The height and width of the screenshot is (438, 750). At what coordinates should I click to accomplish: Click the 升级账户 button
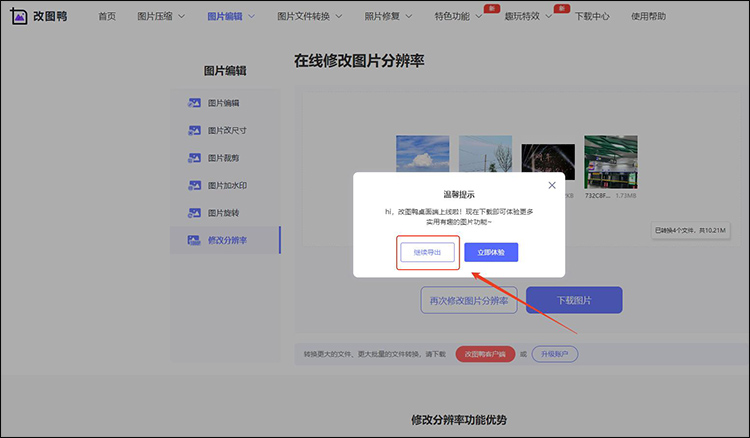(x=555, y=354)
